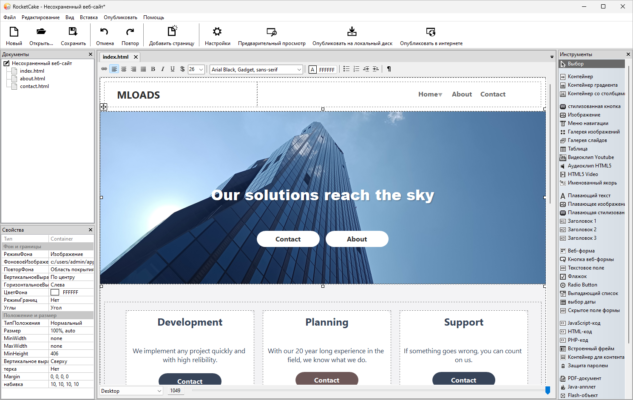The width and height of the screenshot is (633, 400).
Task: Open the Arial Black font family dropdown
Action: pyautogui.click(x=299, y=69)
